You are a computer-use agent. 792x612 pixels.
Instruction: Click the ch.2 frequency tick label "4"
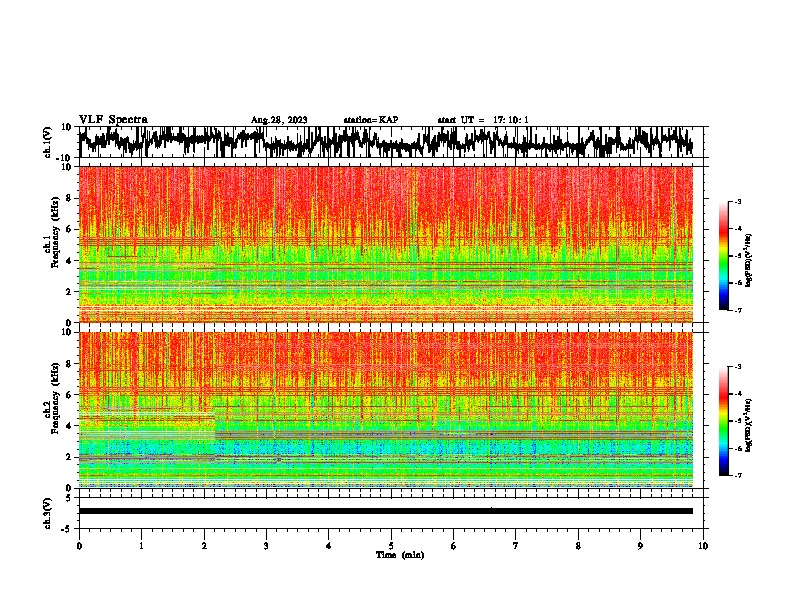tap(69, 426)
